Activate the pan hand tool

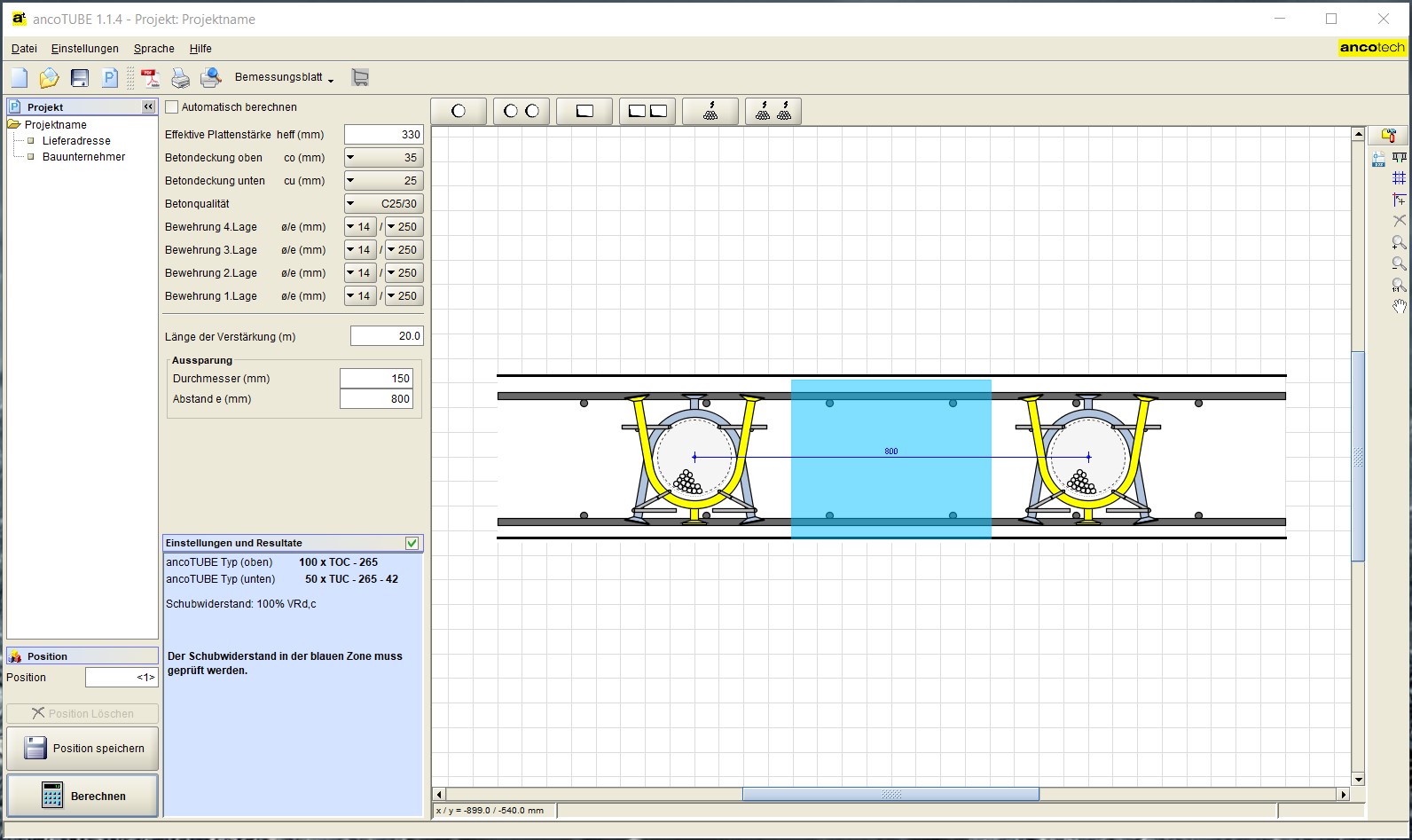1399,307
